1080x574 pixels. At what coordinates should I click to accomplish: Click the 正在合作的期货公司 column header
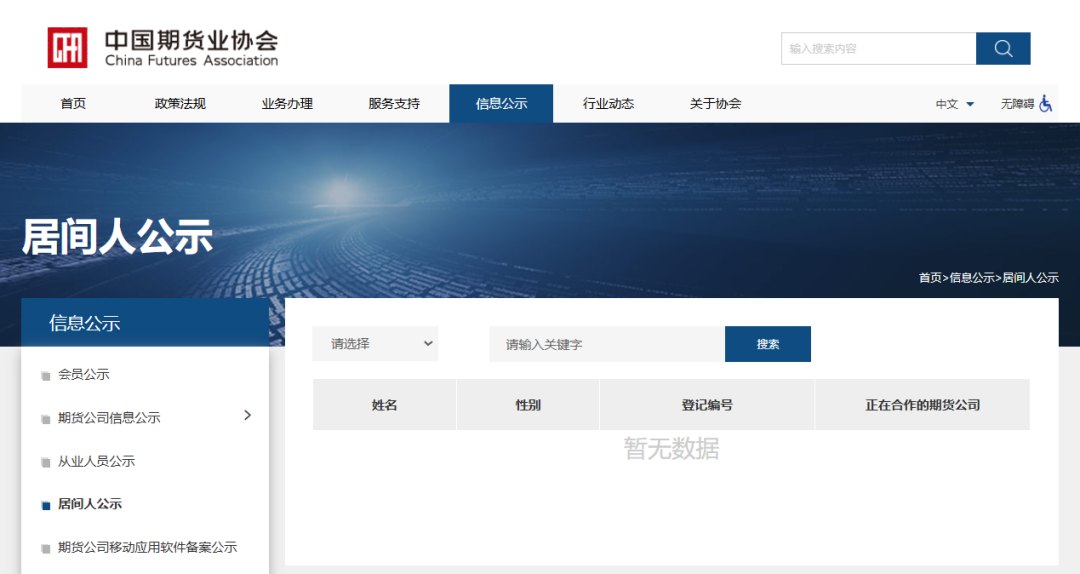(x=922, y=404)
